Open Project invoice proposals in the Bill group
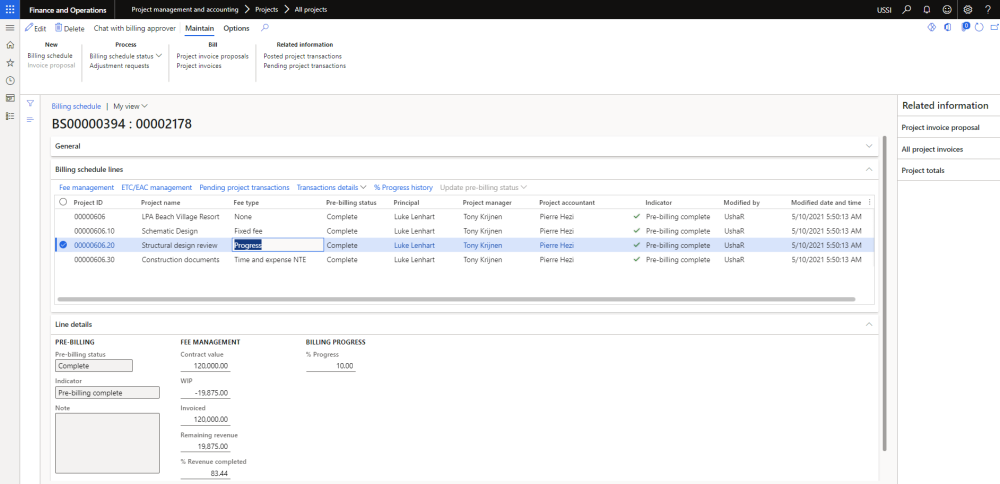The image size is (1000, 484). 212,56
